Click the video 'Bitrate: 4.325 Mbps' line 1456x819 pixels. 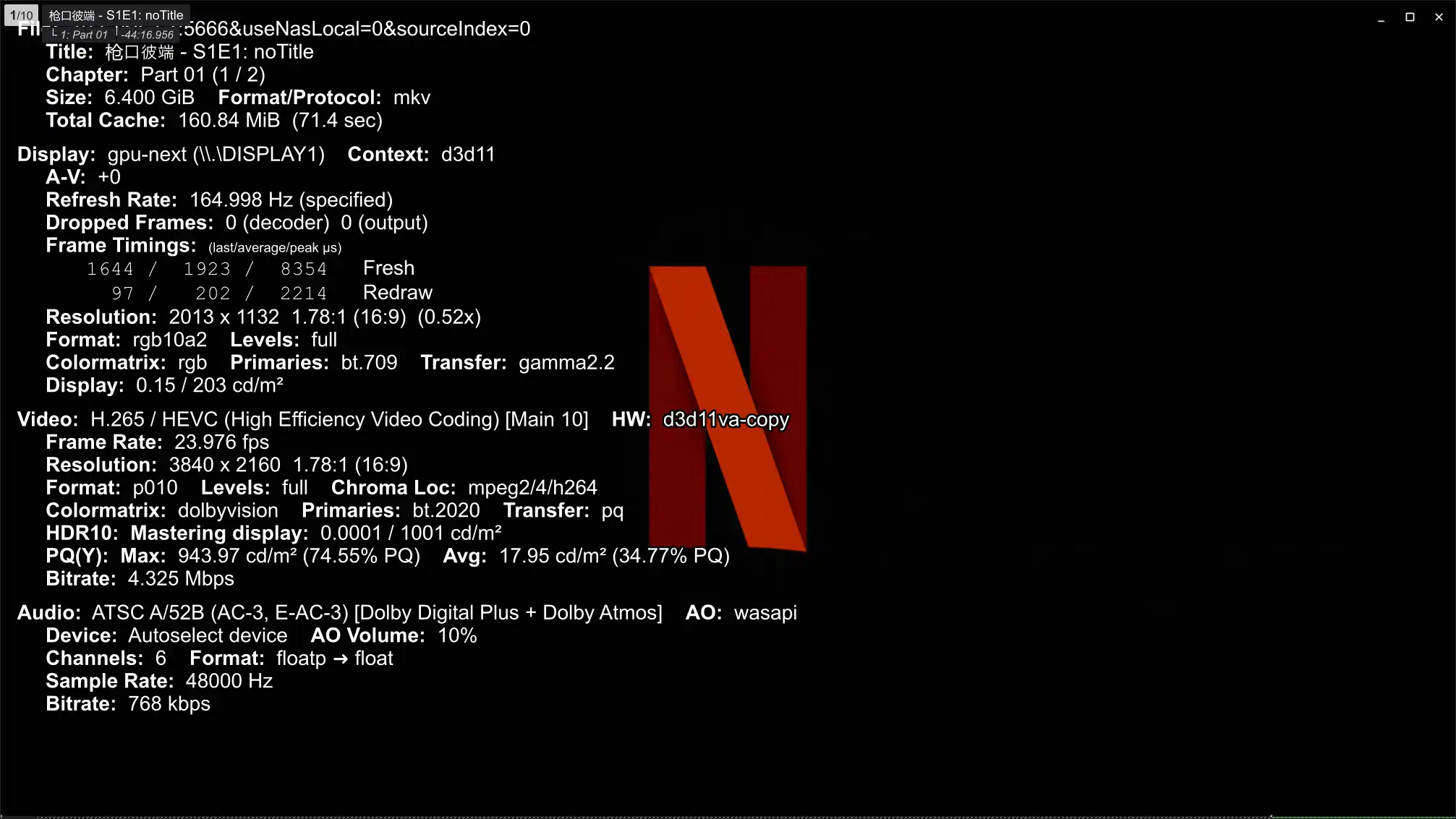[x=140, y=579]
